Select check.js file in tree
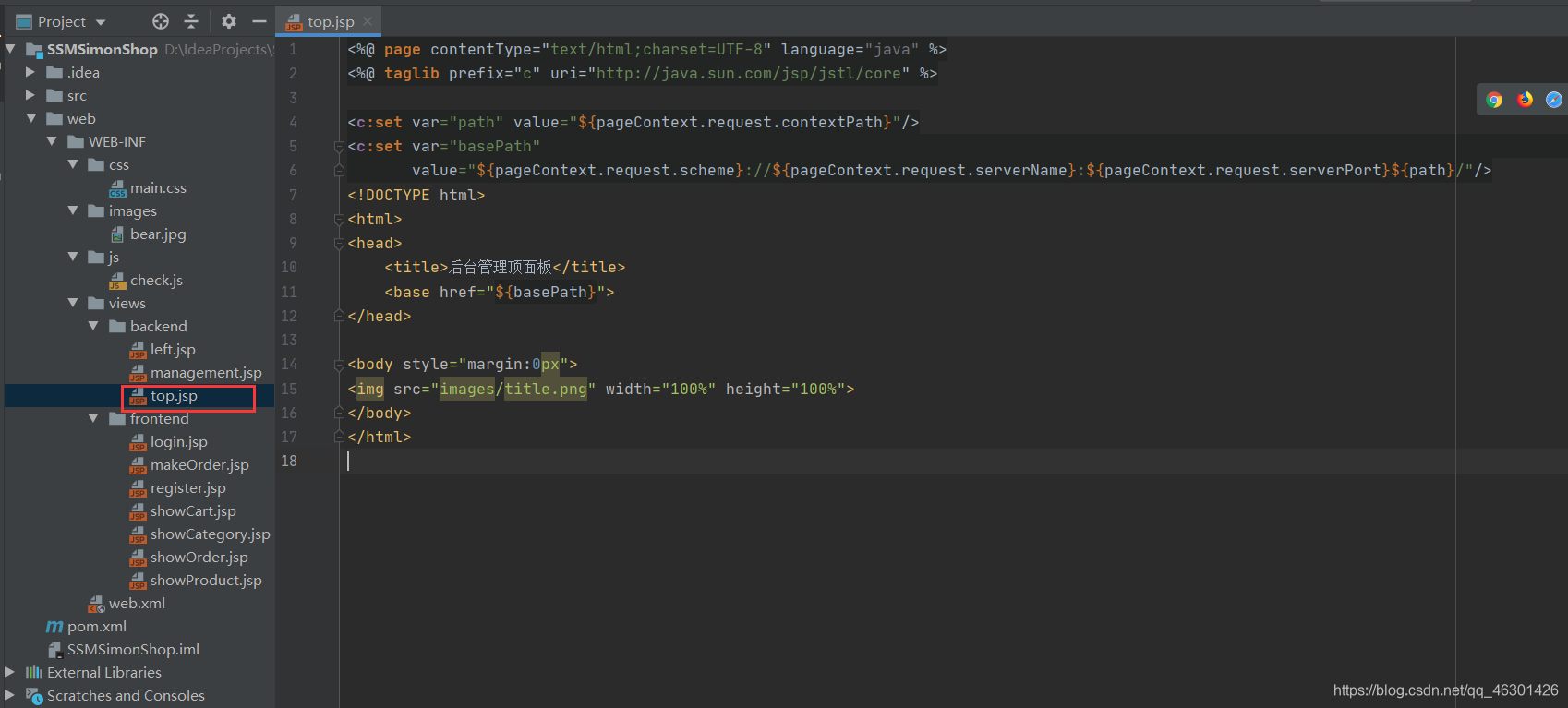 click(x=146, y=280)
